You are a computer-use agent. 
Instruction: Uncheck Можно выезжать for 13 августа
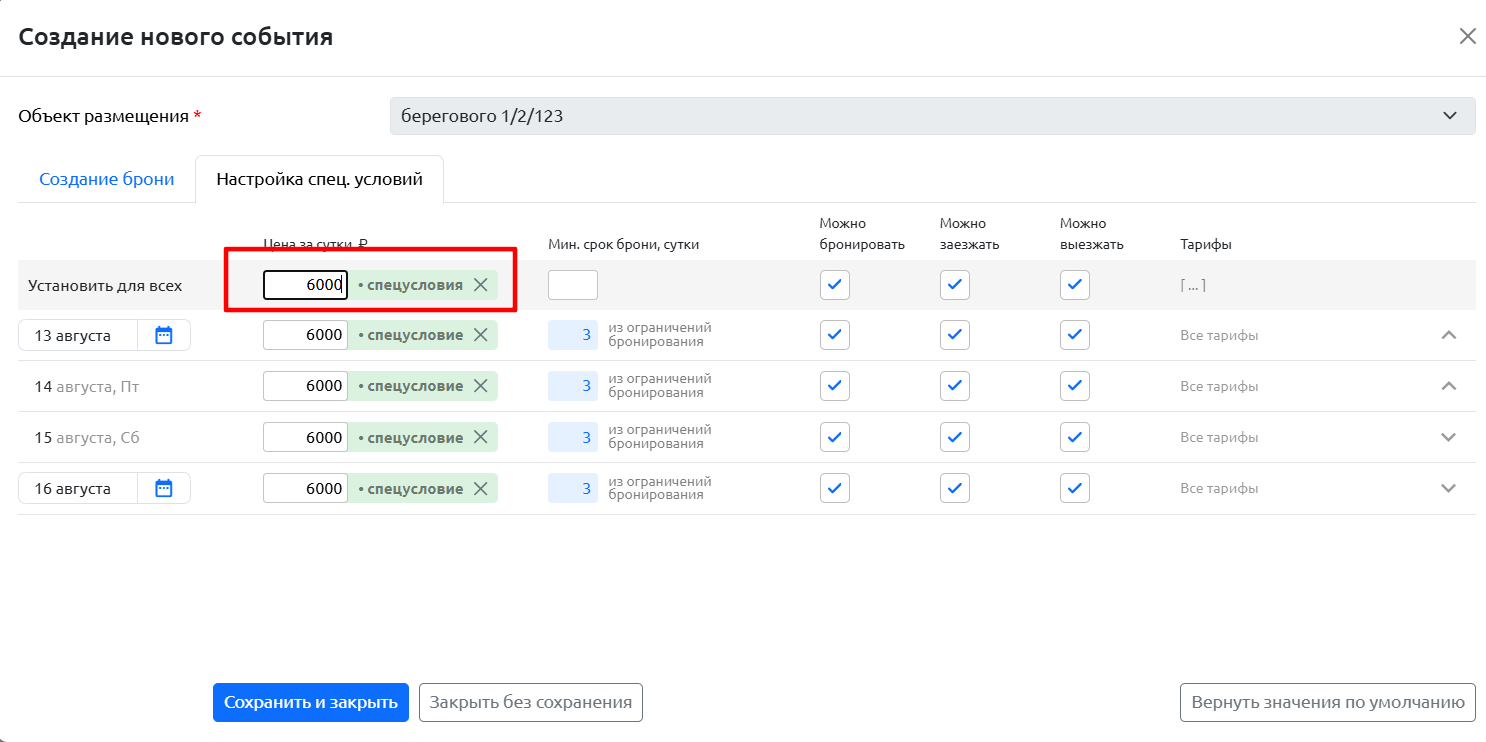point(1075,335)
